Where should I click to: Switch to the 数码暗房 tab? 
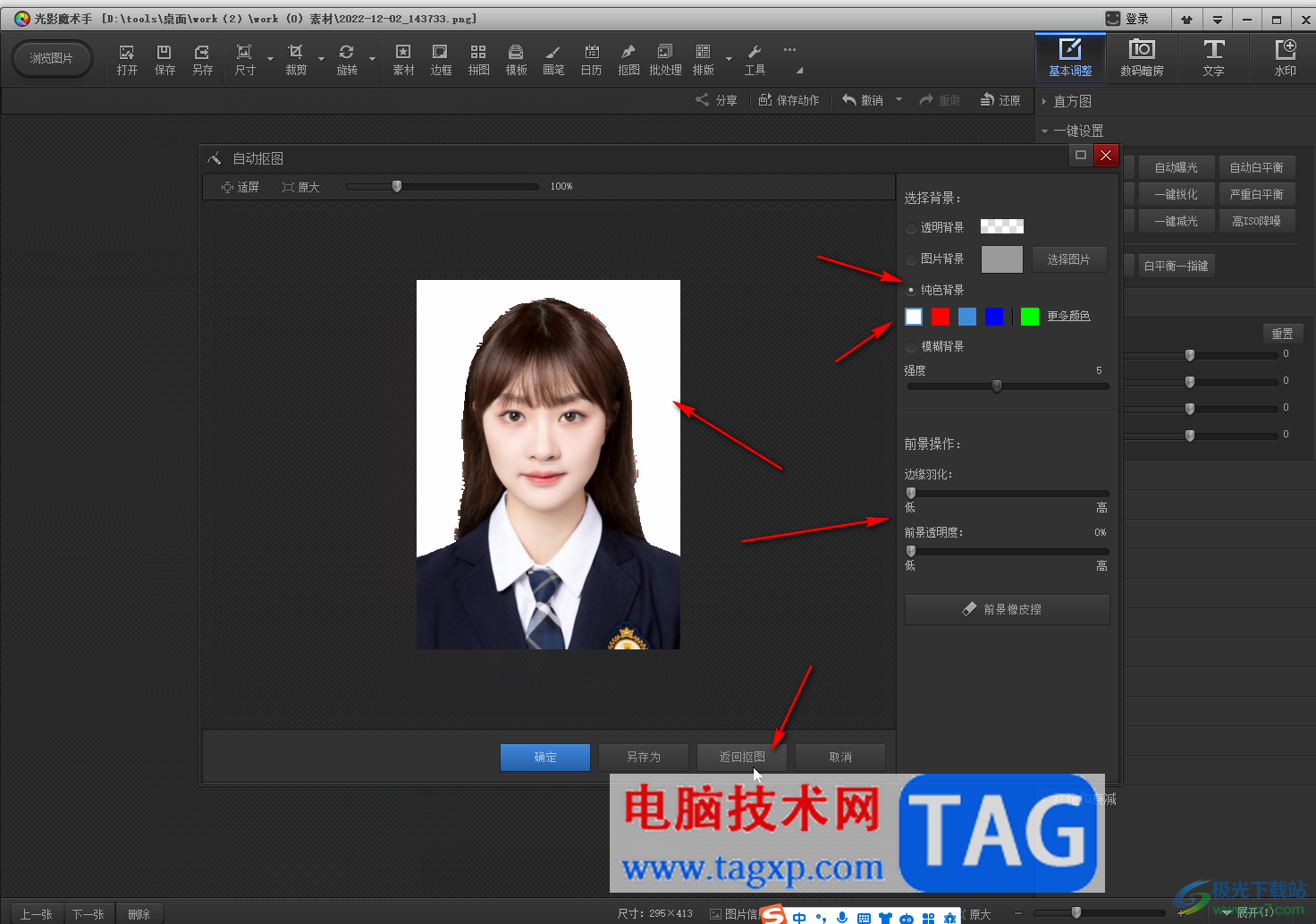point(1142,58)
